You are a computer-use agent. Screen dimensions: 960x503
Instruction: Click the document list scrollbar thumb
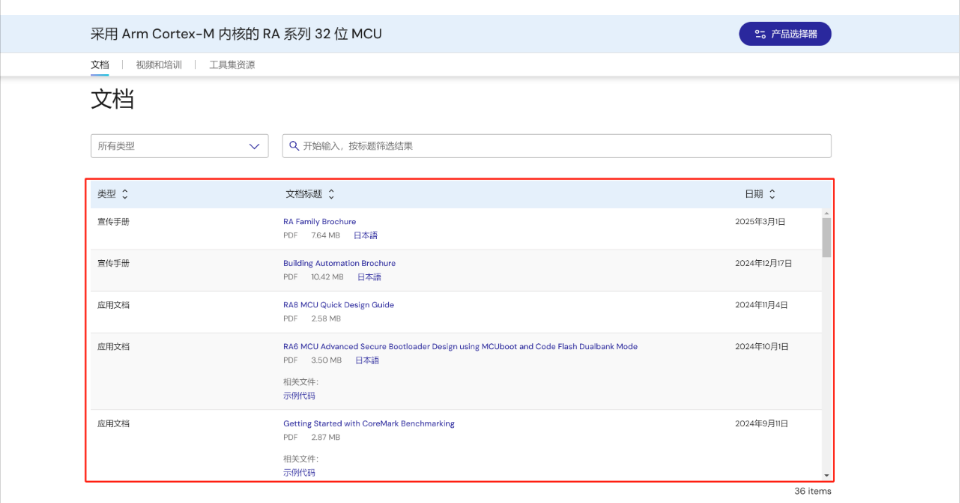(x=827, y=237)
